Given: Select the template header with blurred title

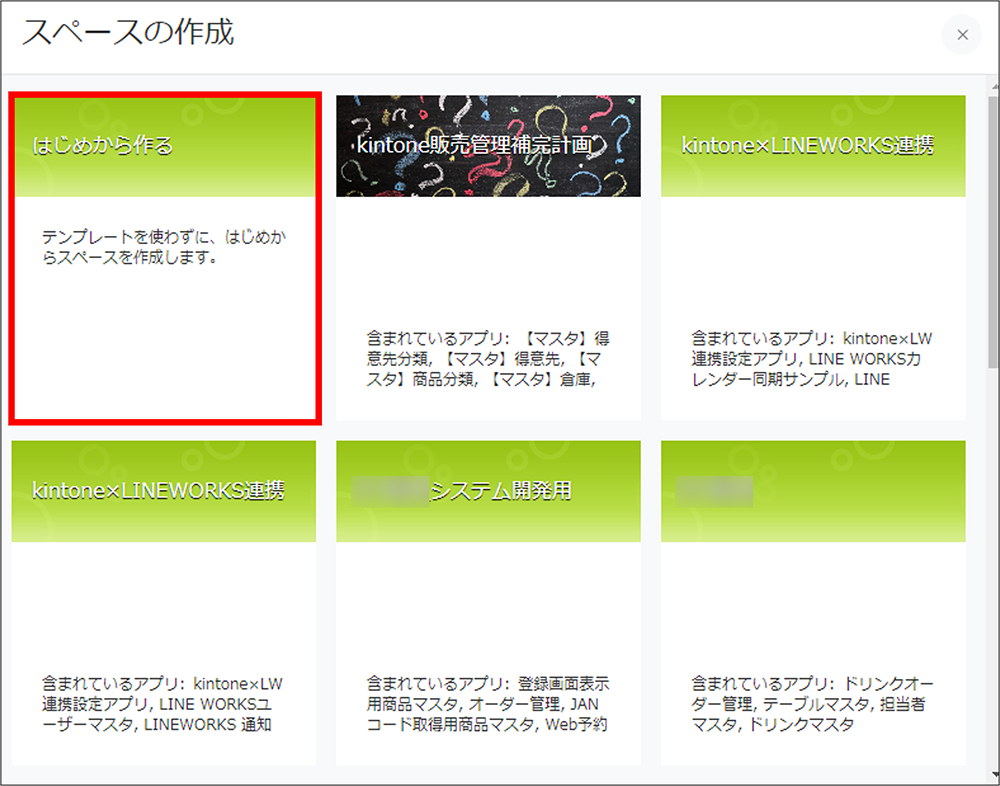Looking at the screenshot, I should coord(812,491).
